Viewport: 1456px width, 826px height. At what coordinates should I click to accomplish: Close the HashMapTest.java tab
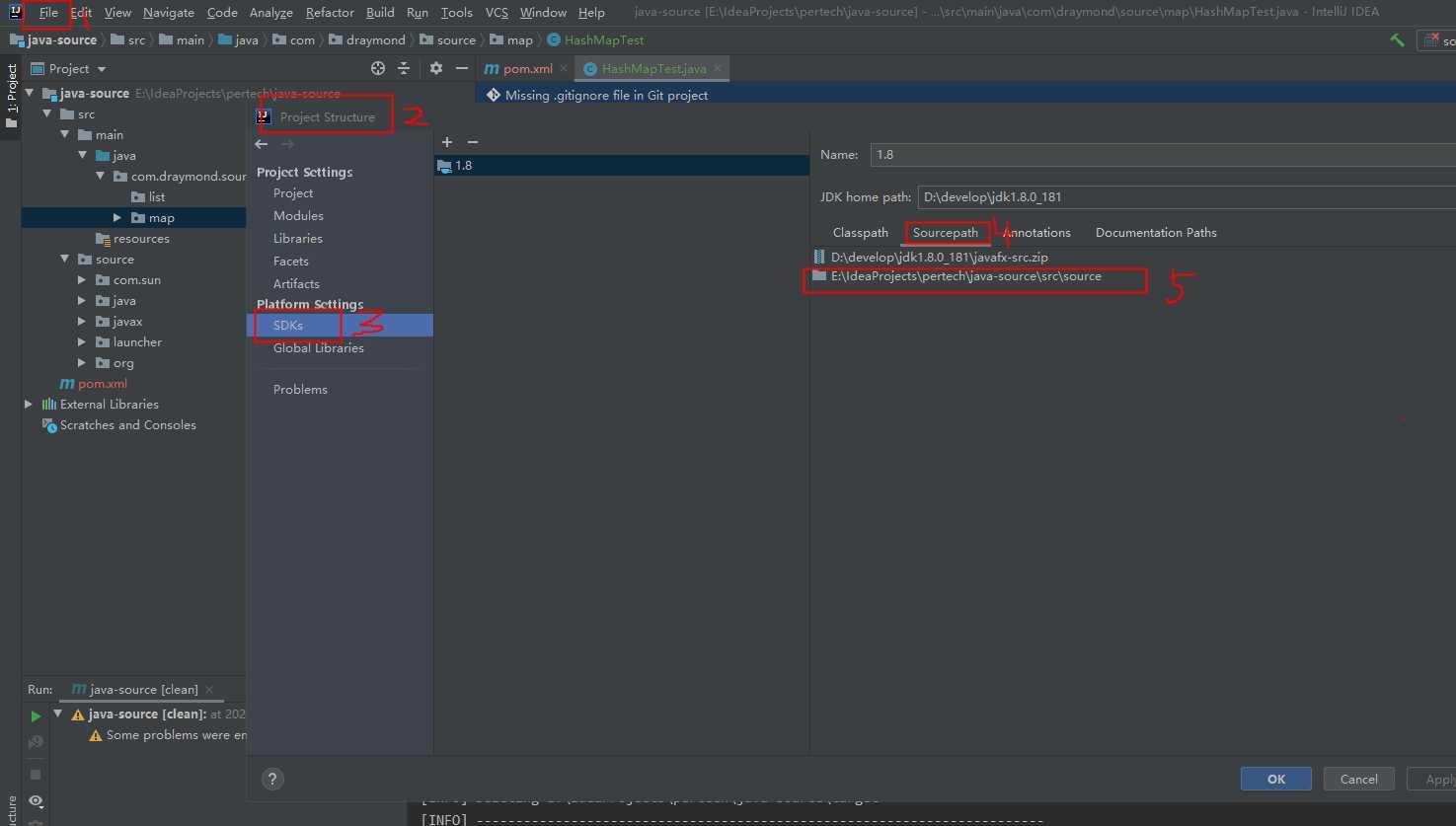(x=718, y=69)
